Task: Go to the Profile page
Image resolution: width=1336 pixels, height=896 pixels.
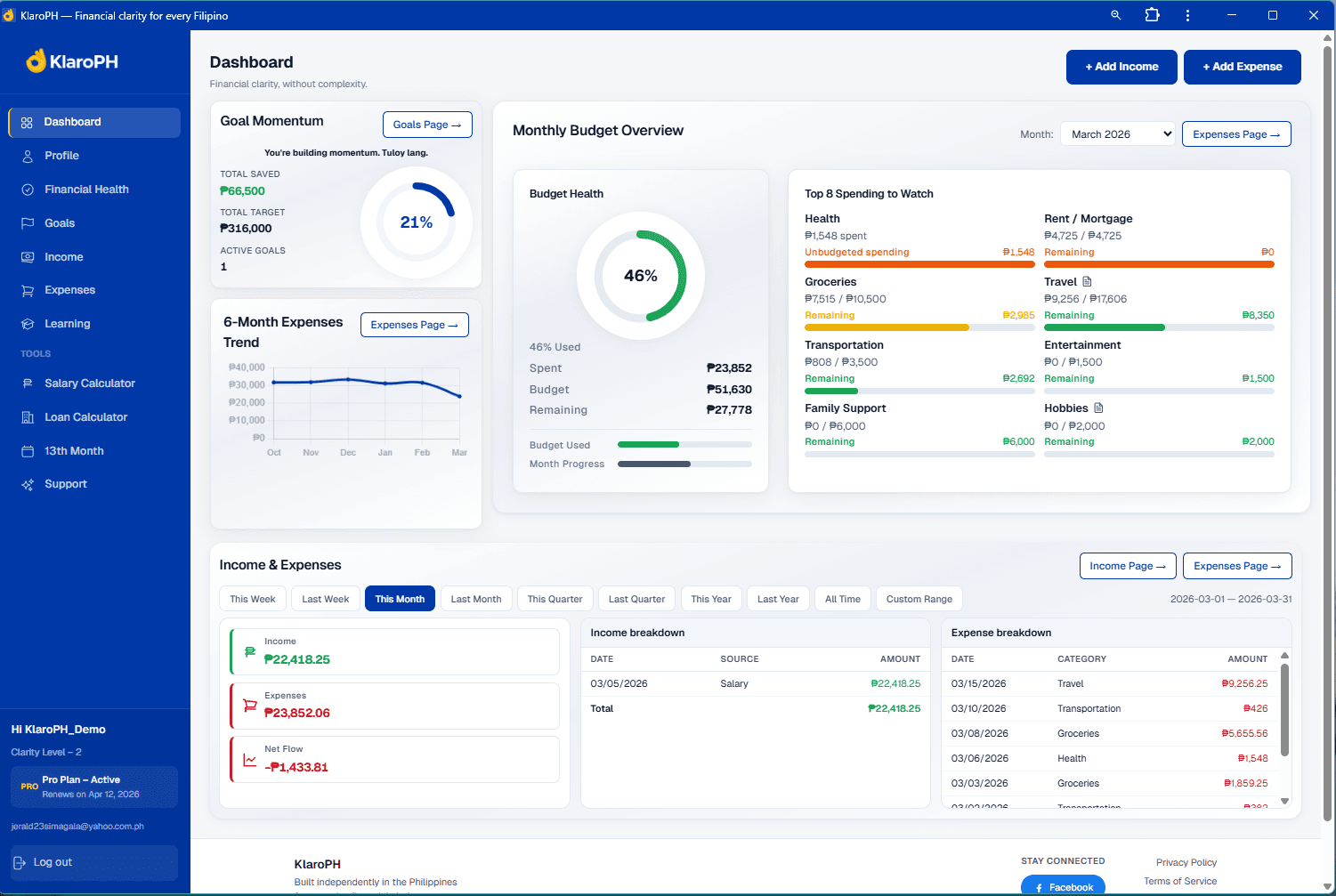Action: 62,155
